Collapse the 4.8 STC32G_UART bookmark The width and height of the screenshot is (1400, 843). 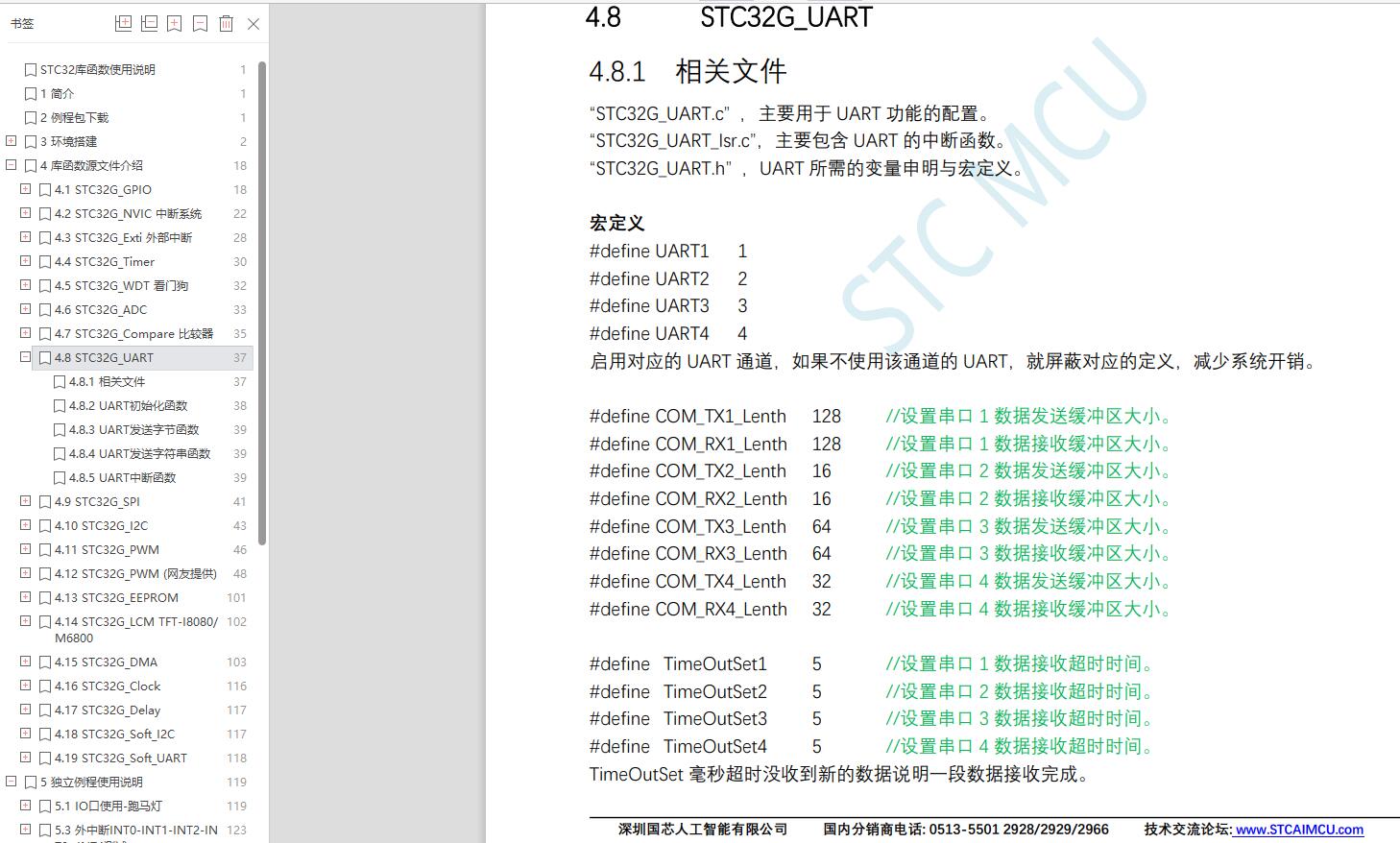coord(26,357)
